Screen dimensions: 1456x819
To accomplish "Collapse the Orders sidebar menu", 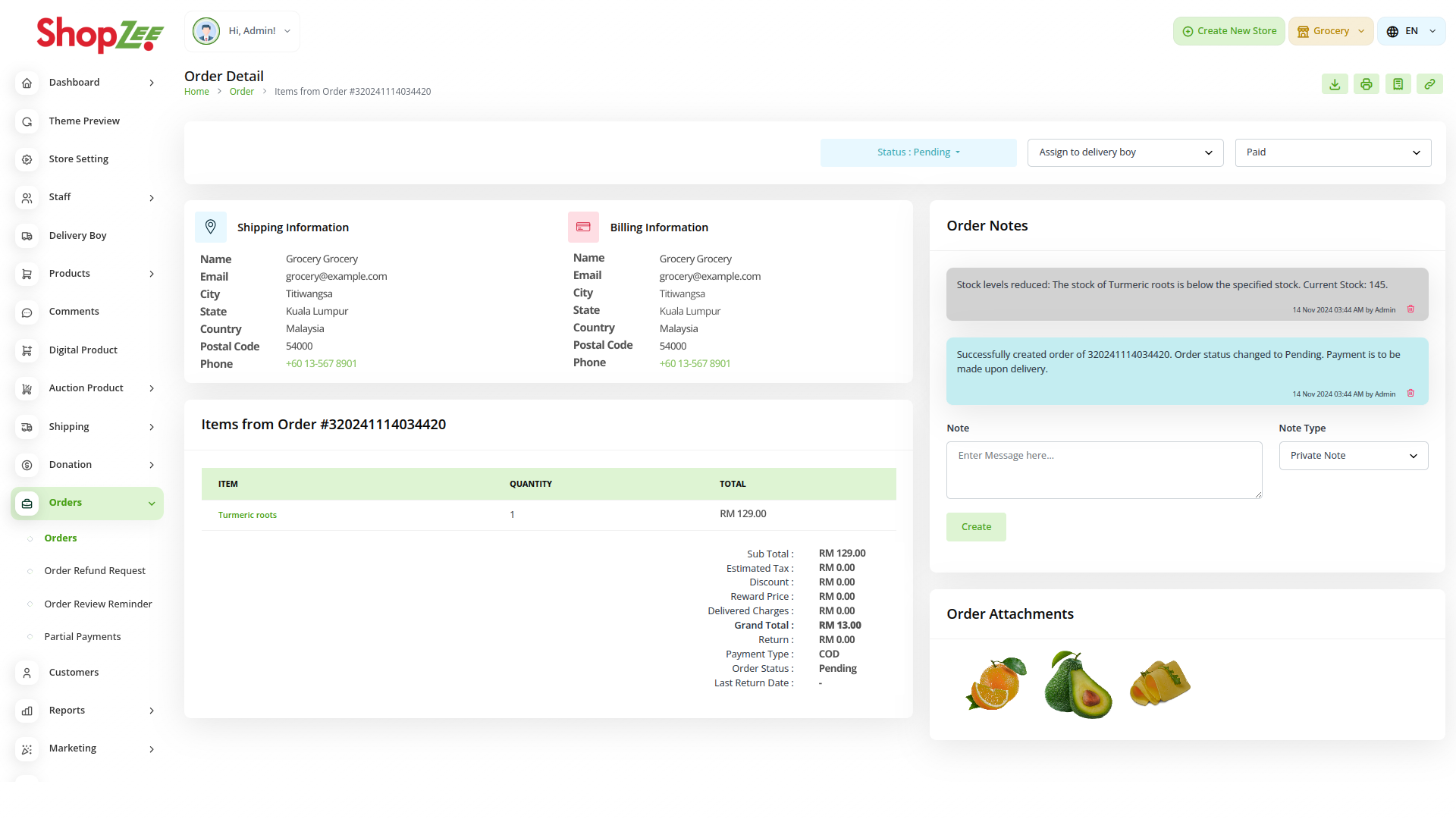I will tap(152, 504).
